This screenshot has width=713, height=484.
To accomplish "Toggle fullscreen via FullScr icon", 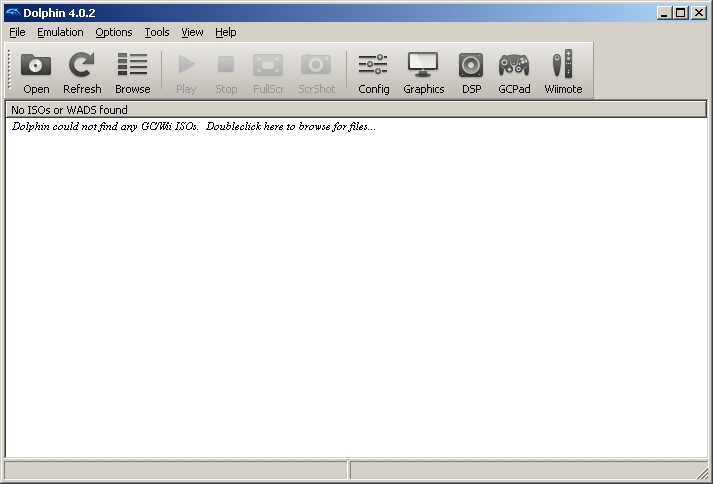I will (x=268, y=71).
